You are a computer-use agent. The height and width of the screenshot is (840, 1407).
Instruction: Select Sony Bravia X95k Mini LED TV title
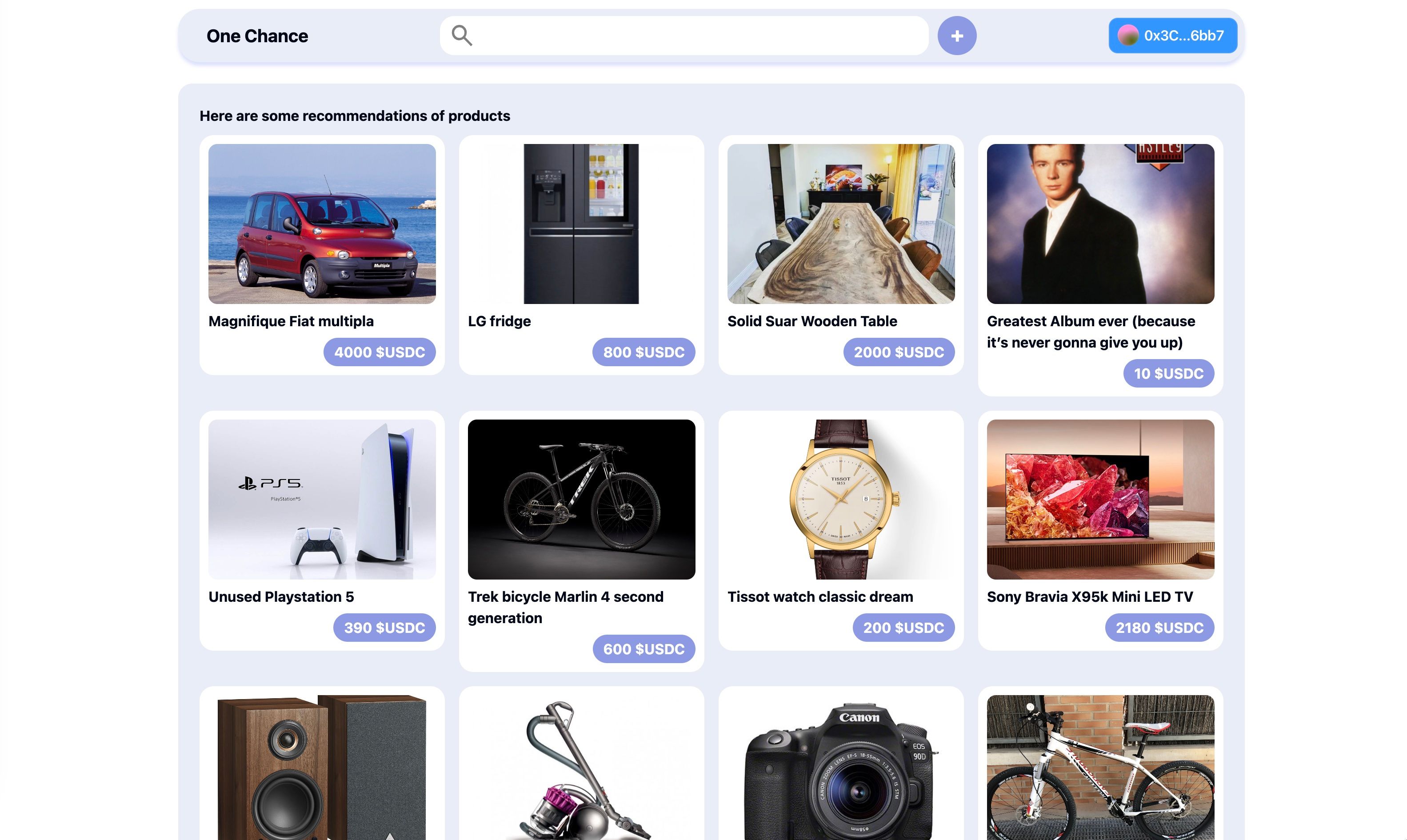point(1090,596)
